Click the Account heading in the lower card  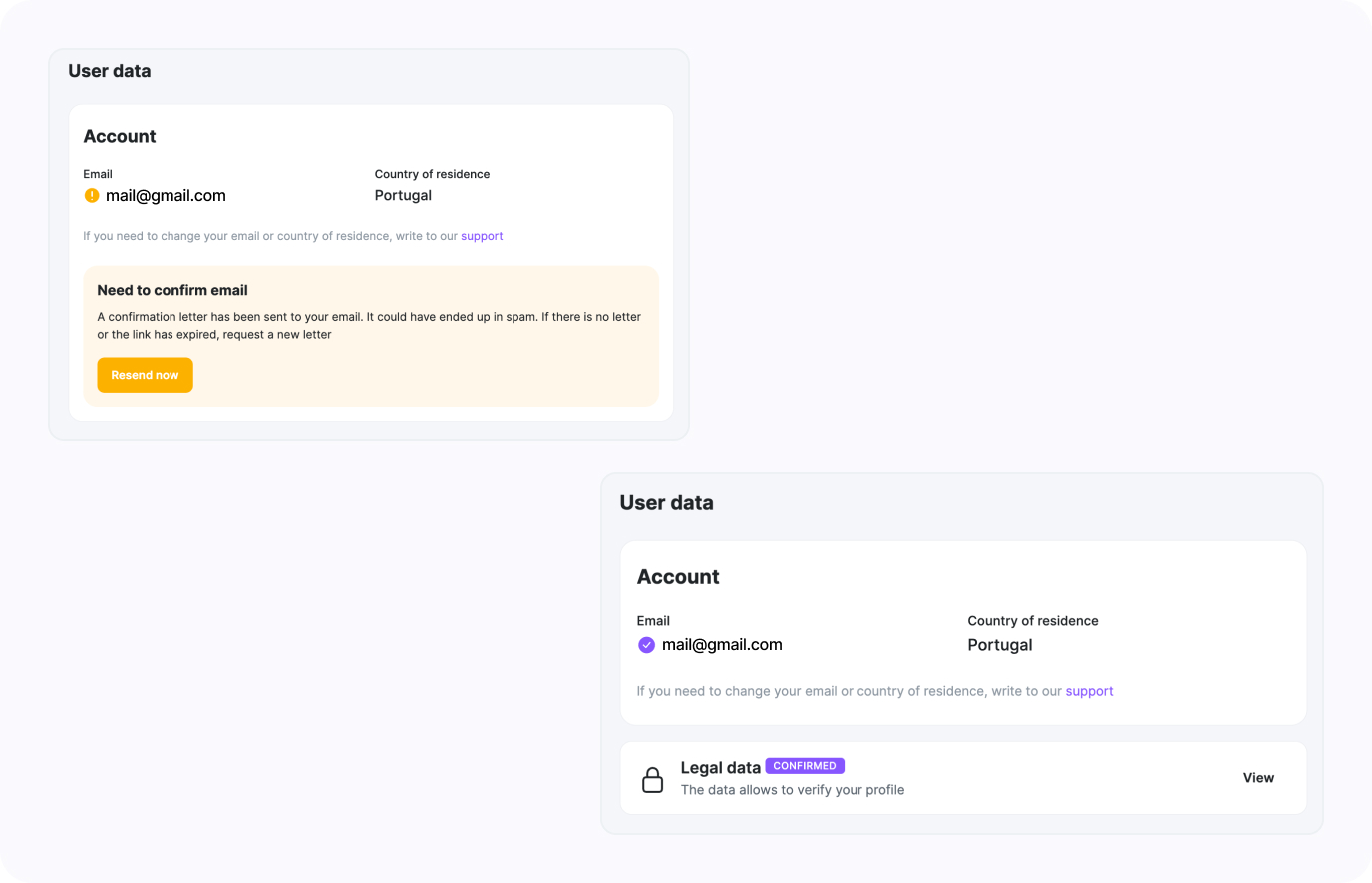pos(678,577)
